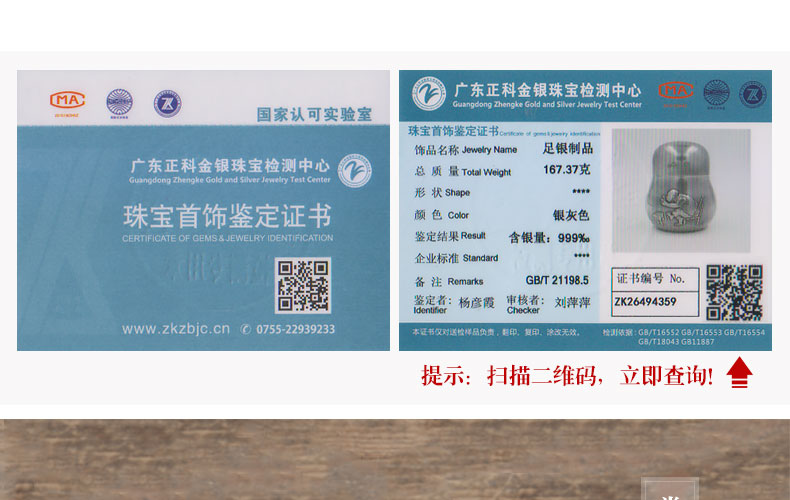
Task: Click the ZK emblem on the left certificate cover
Action: point(167,103)
